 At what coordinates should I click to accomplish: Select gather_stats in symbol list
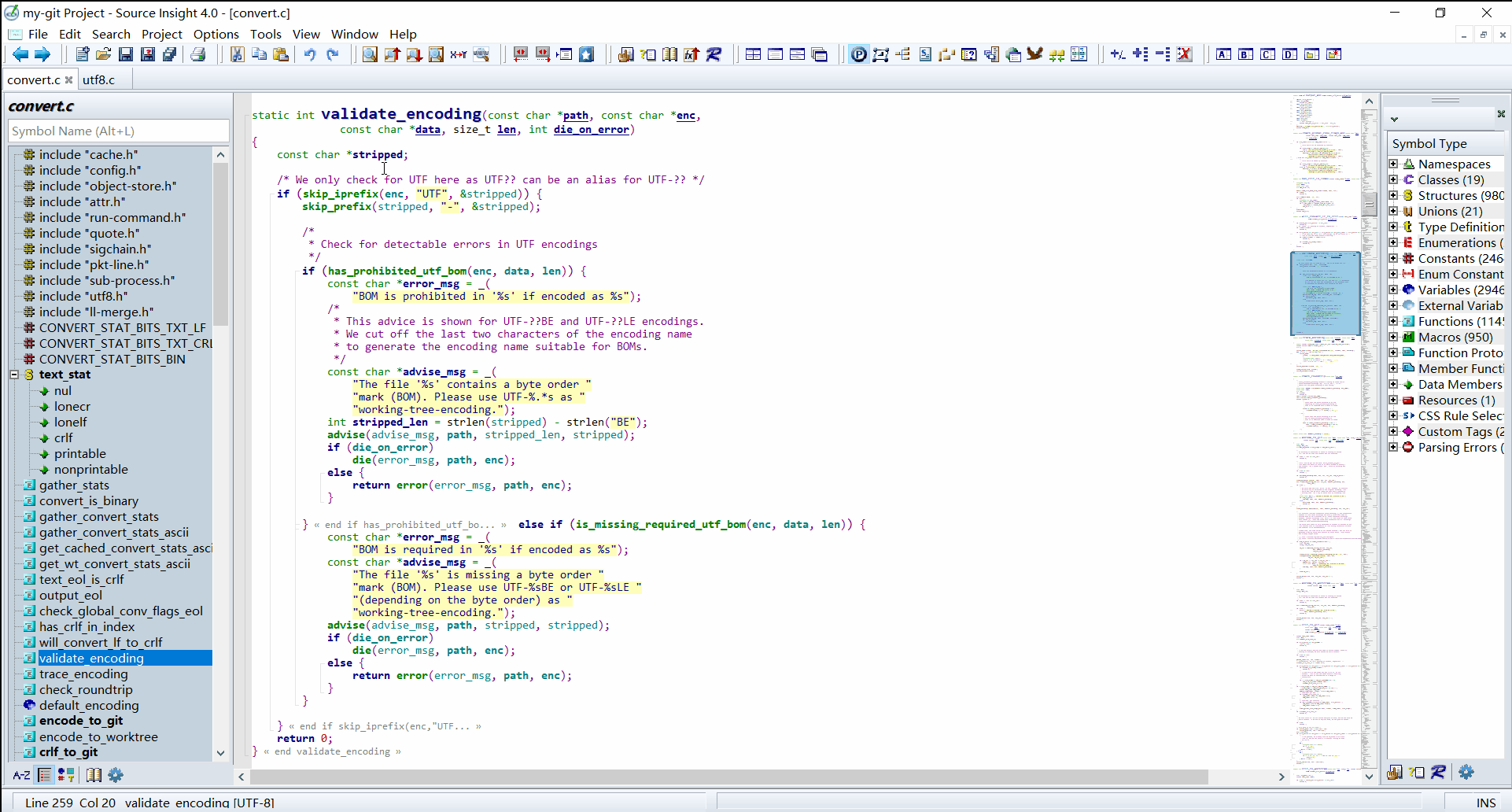(x=74, y=485)
